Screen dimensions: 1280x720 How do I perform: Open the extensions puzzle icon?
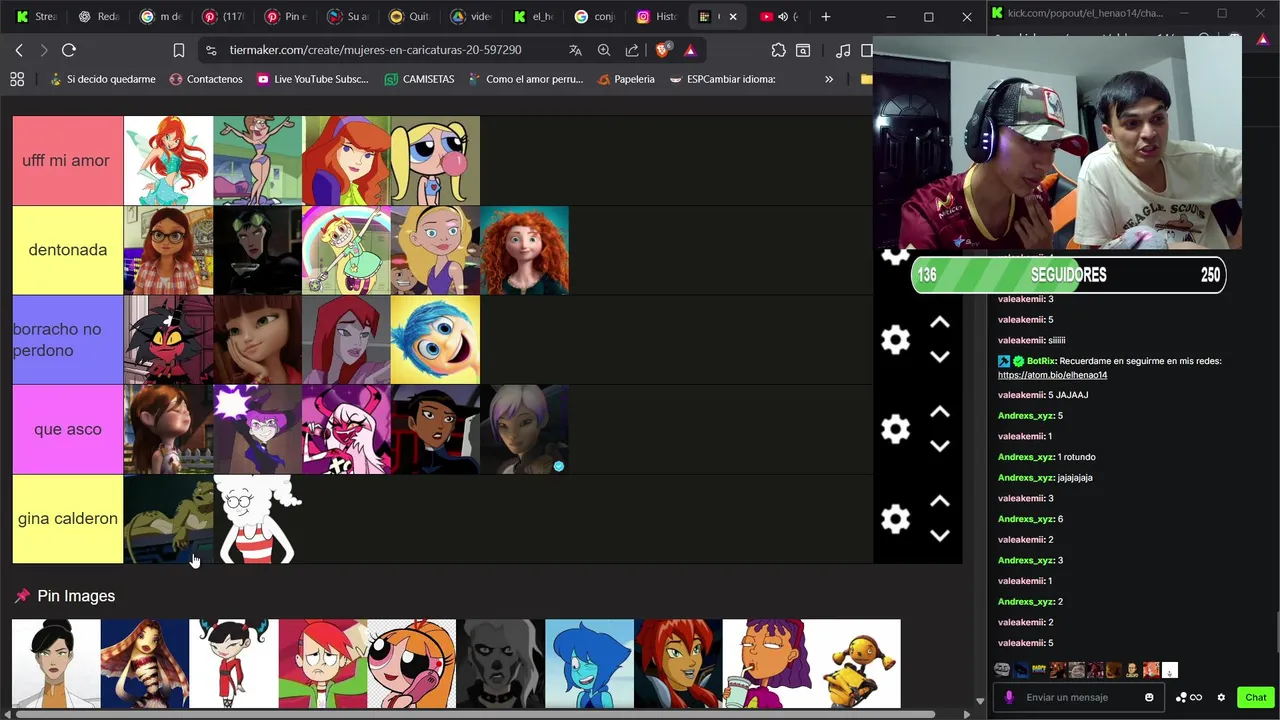coord(779,50)
